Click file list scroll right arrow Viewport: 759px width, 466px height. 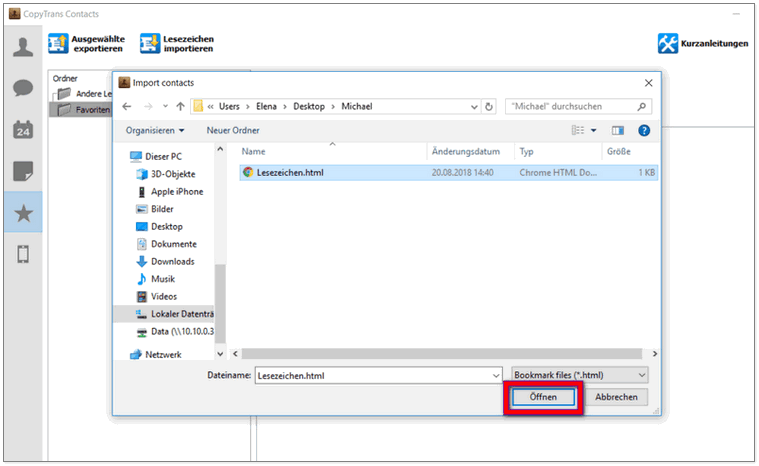[x=654, y=354]
